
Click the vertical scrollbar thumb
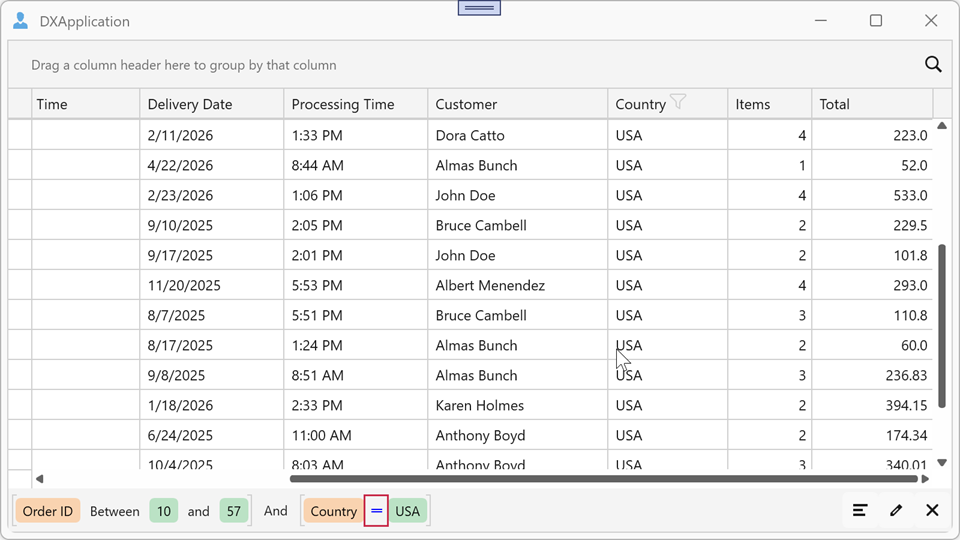tap(942, 326)
